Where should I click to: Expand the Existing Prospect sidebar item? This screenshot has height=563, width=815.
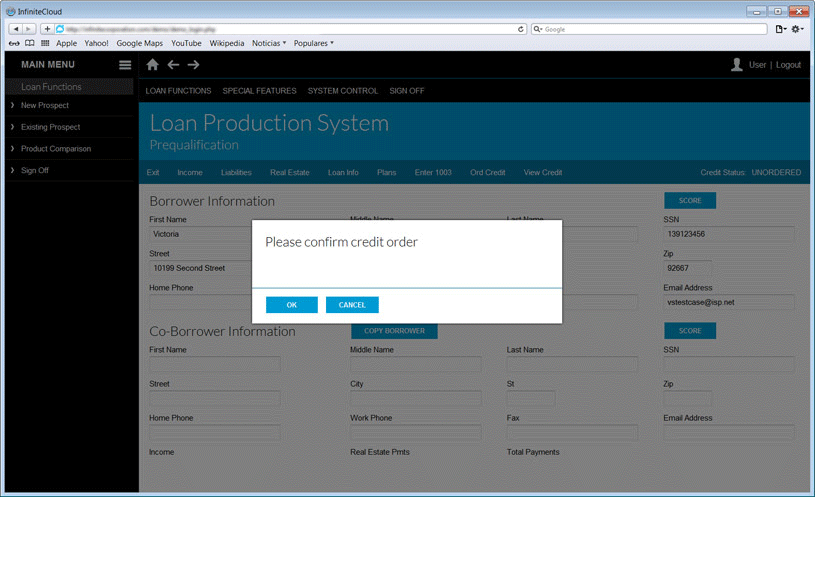pyautogui.click(x=50, y=127)
